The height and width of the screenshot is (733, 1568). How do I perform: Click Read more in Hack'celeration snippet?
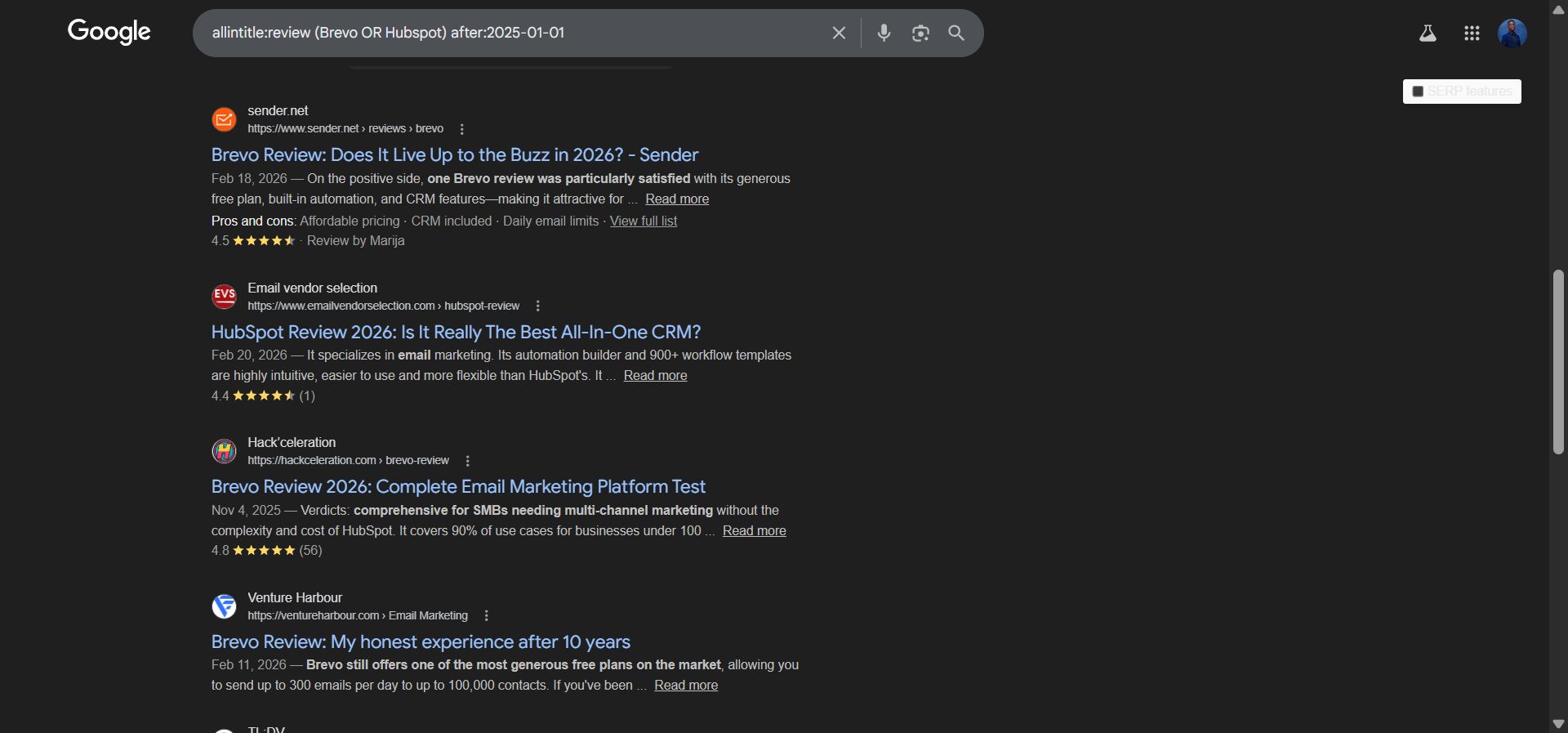[x=754, y=530]
